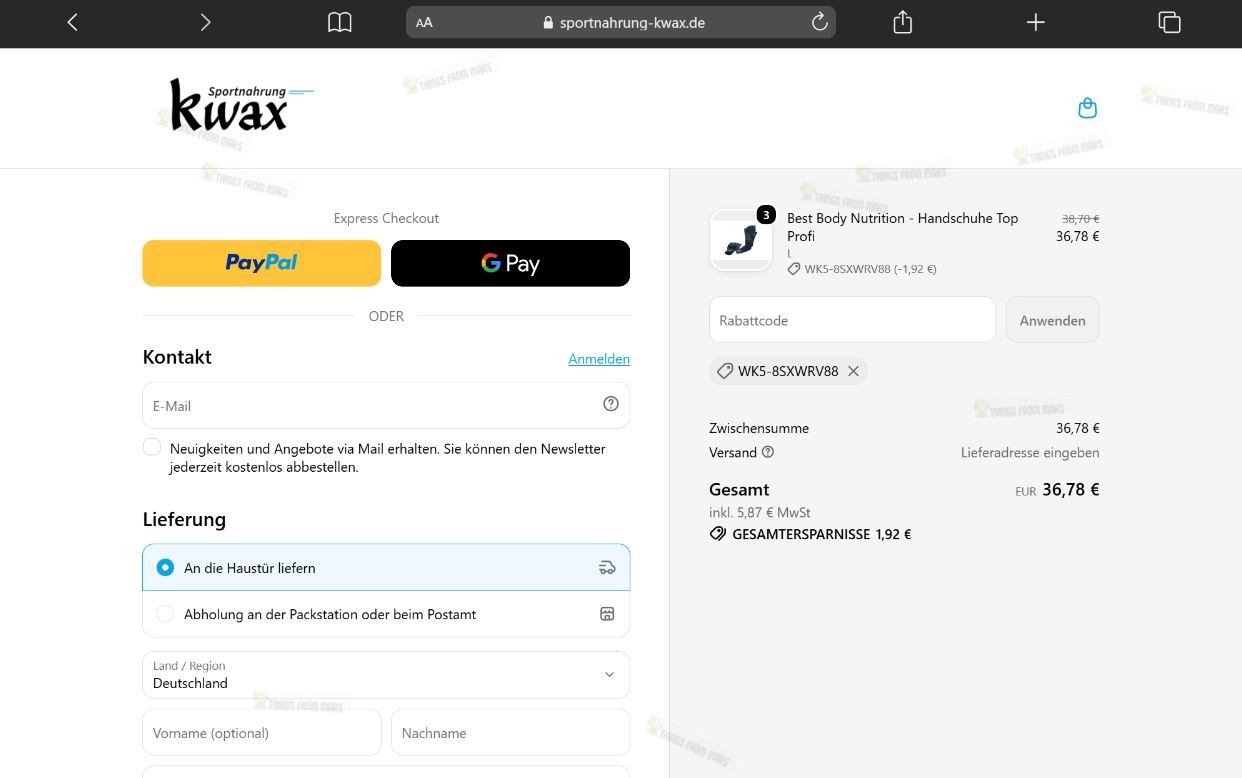Focus the Rabattcode input field
The image size is (1242, 778).
[x=852, y=320]
